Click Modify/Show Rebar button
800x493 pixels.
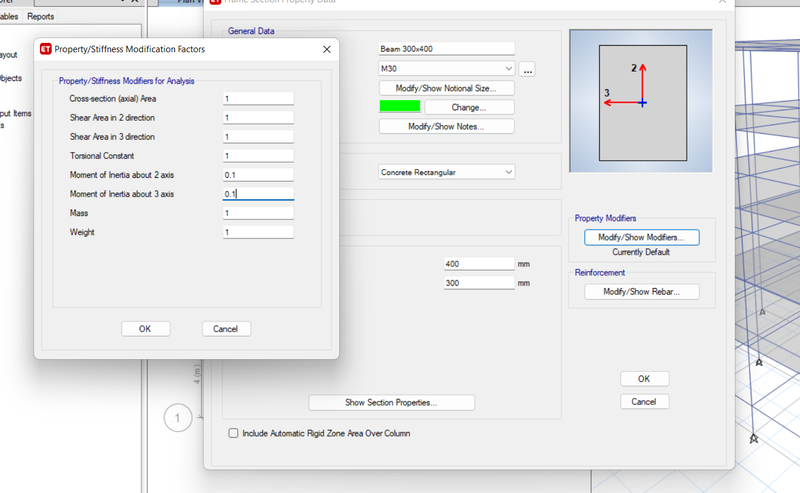pyautogui.click(x=641, y=291)
